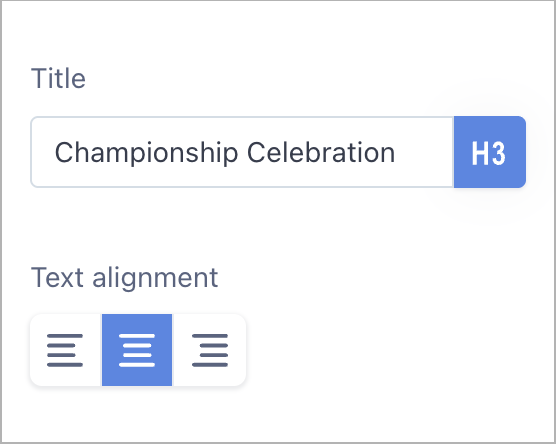Click the word "Celebration" in the title box
The width and height of the screenshot is (556, 444).
click(321, 152)
